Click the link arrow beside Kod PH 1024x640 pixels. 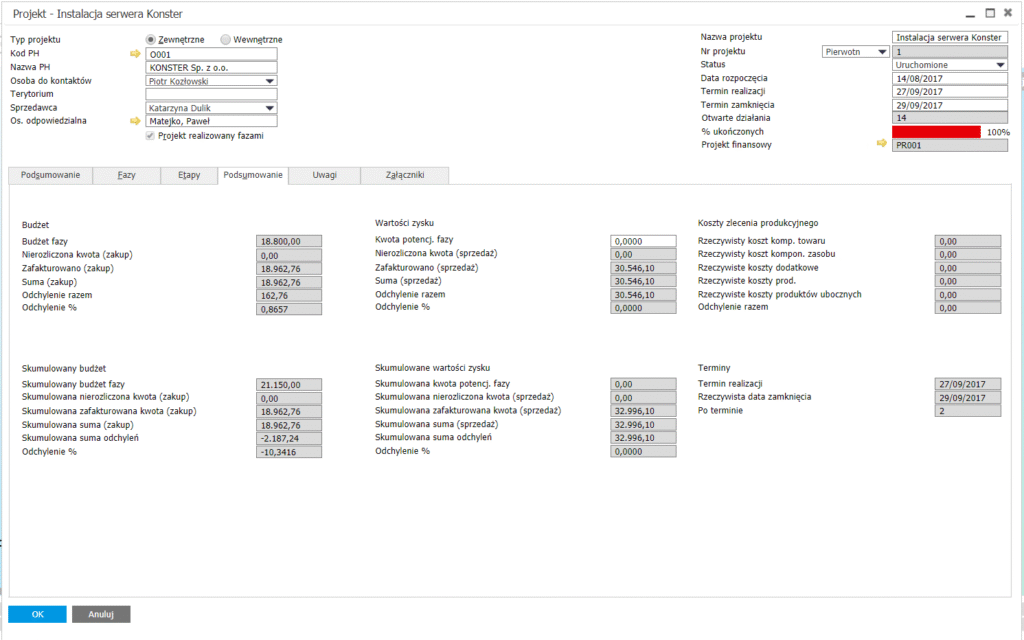[136, 54]
